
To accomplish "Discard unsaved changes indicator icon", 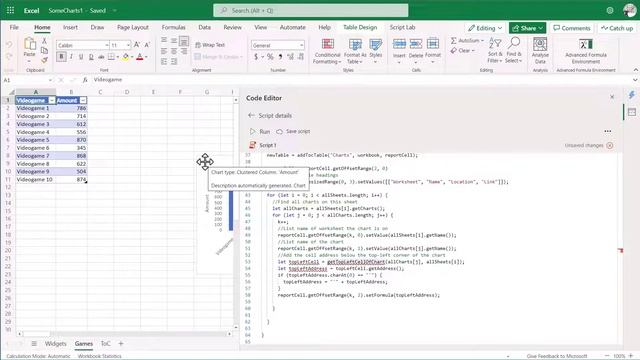I will point(609,145).
